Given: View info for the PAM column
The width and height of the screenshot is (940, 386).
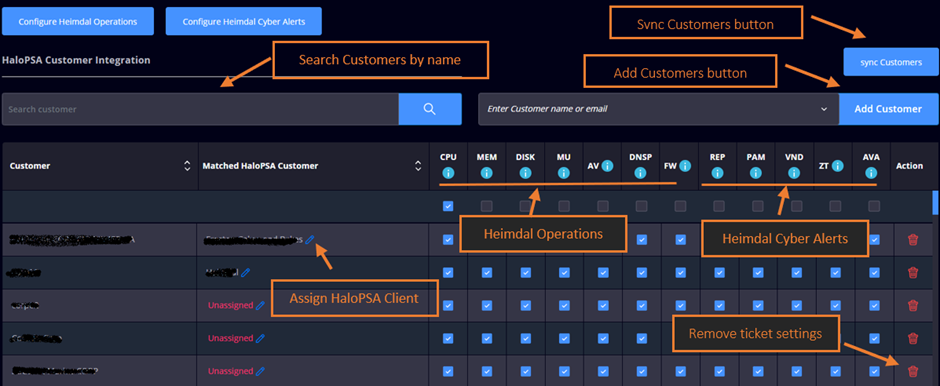Looking at the screenshot, I should [755, 174].
